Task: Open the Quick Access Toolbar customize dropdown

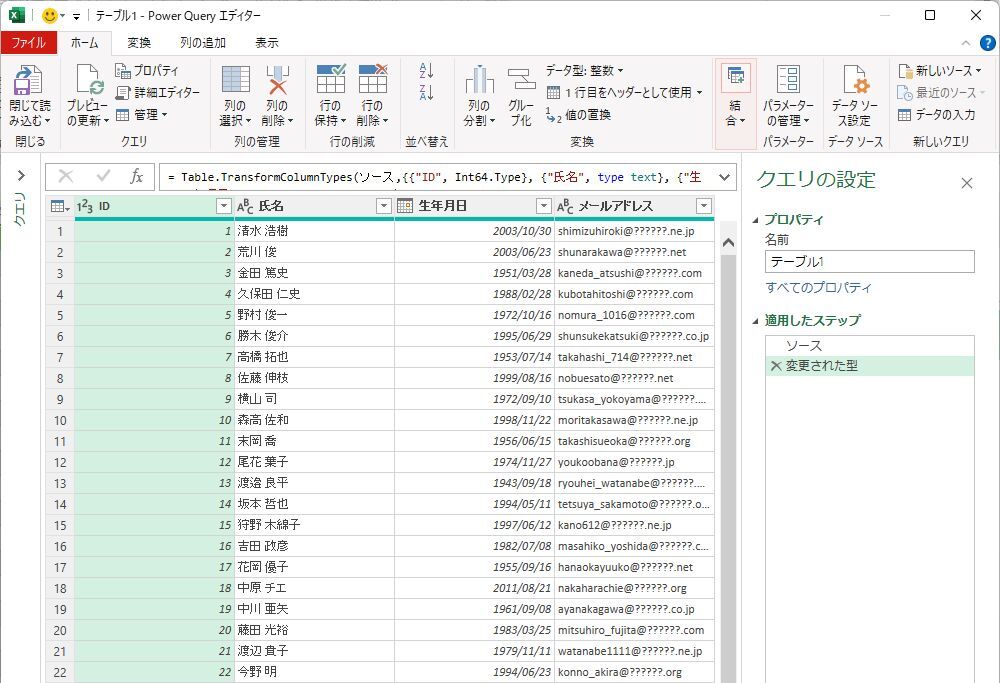Action: coord(76,17)
